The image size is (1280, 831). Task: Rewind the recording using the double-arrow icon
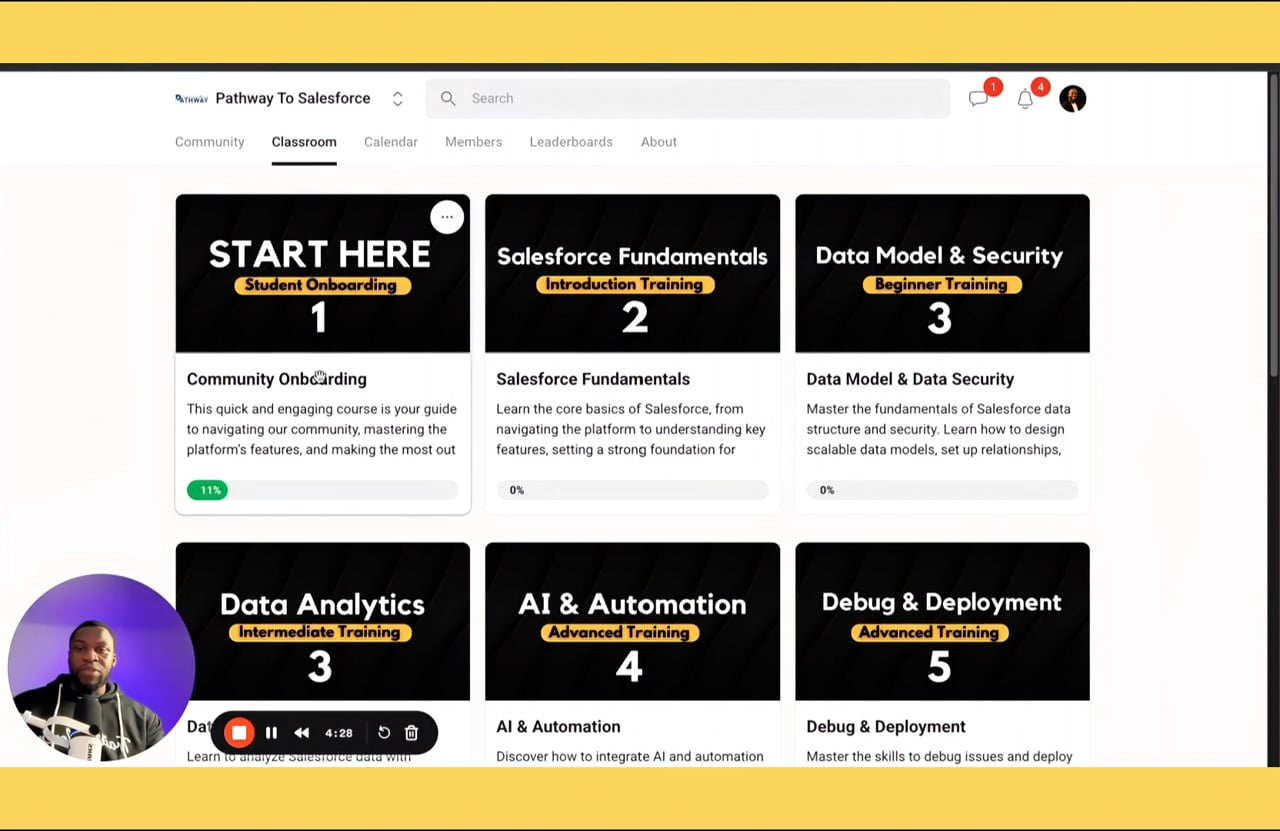pos(302,732)
